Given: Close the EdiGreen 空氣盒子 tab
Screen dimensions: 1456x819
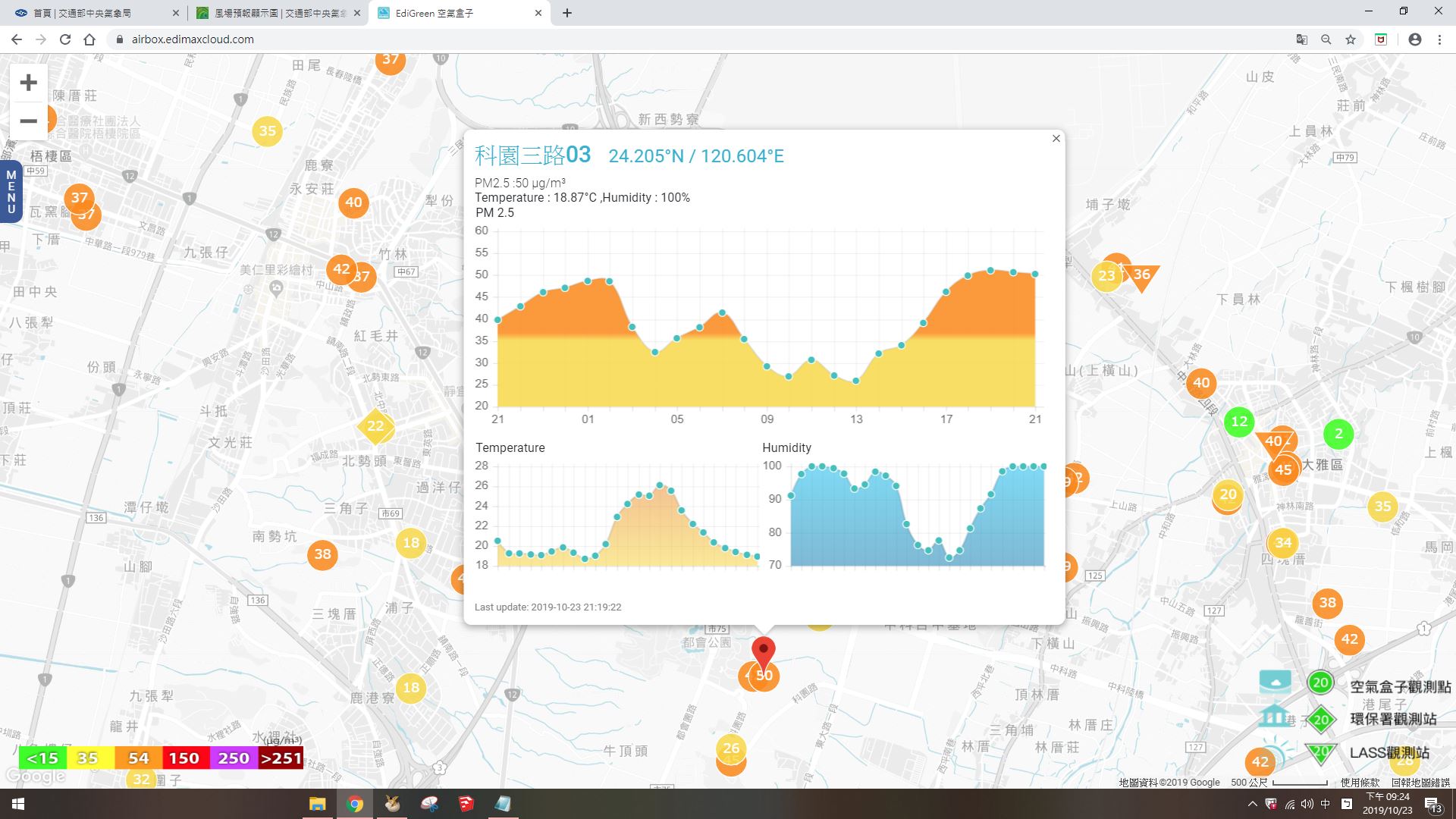Looking at the screenshot, I should [x=538, y=13].
